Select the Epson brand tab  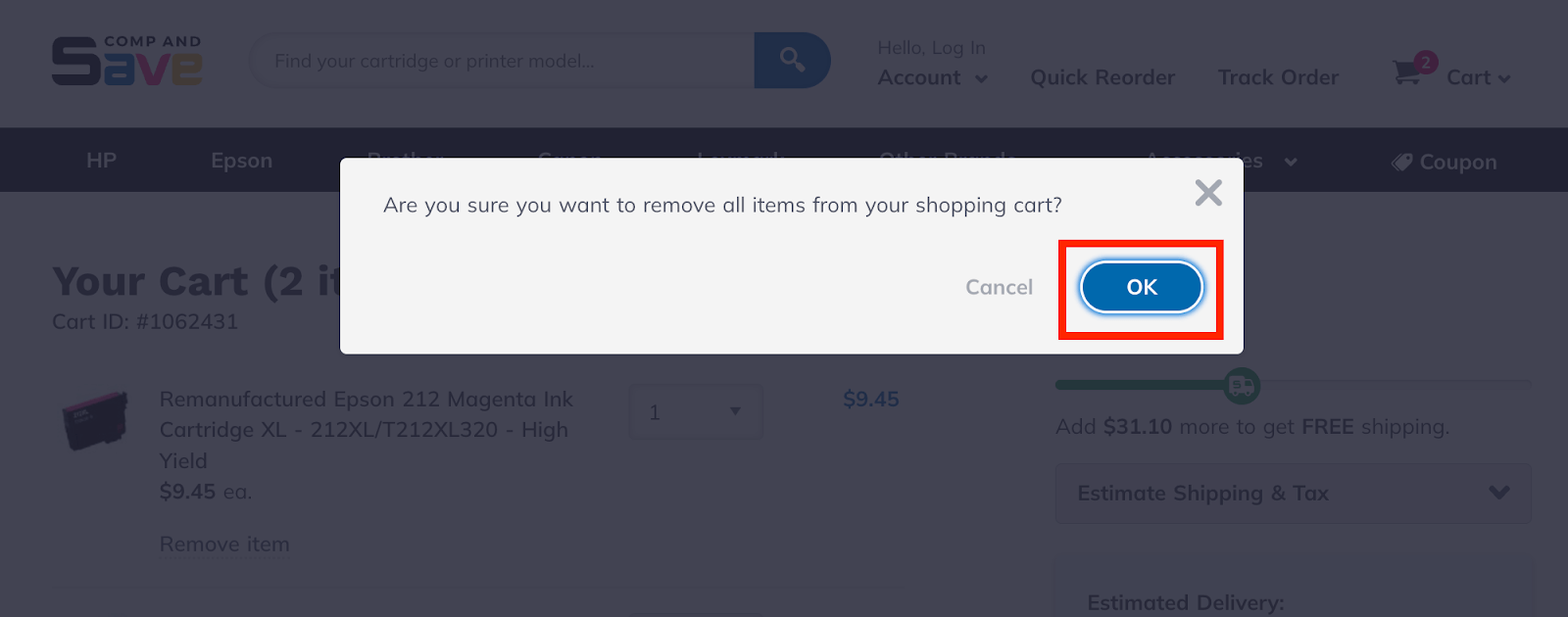coord(241,160)
